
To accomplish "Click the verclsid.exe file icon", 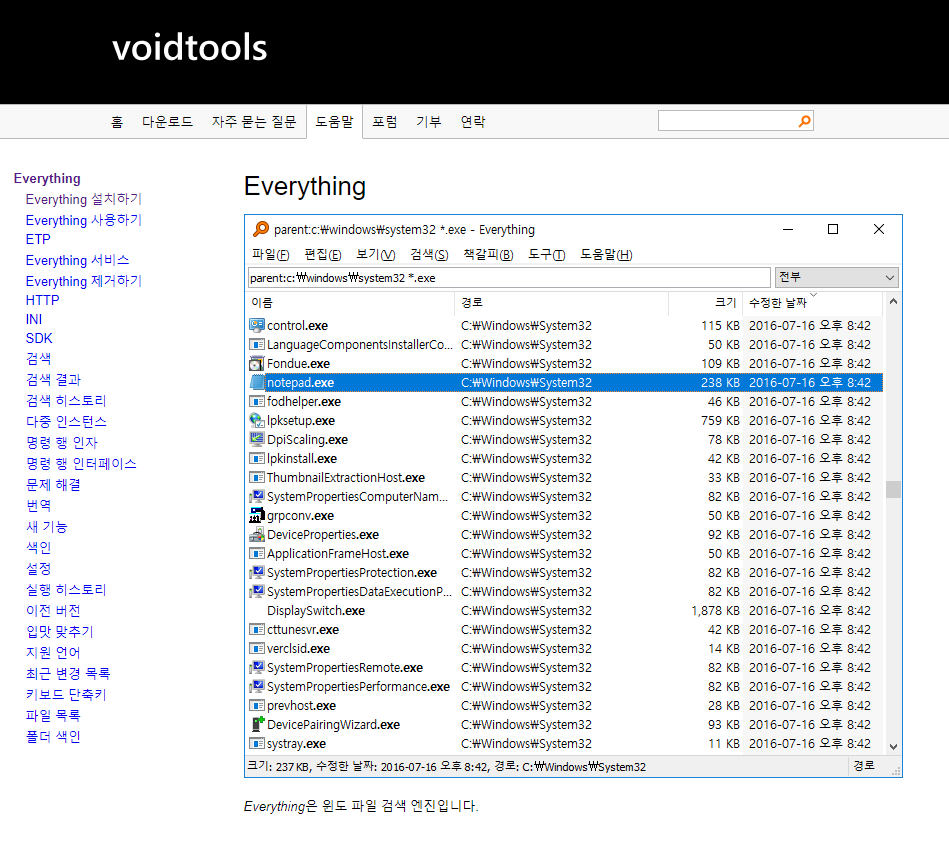I will point(257,649).
